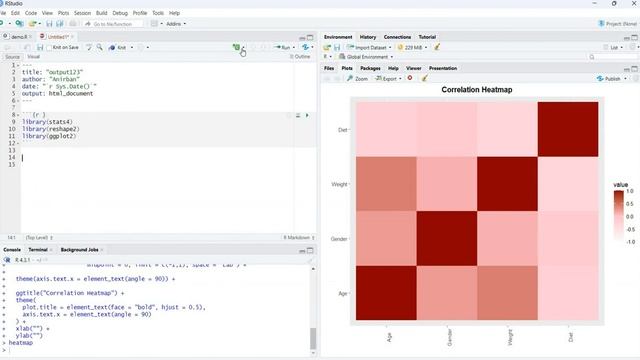Close the Untitled1 editor tab
Viewport: 640px width, 360px height.
[72, 37]
